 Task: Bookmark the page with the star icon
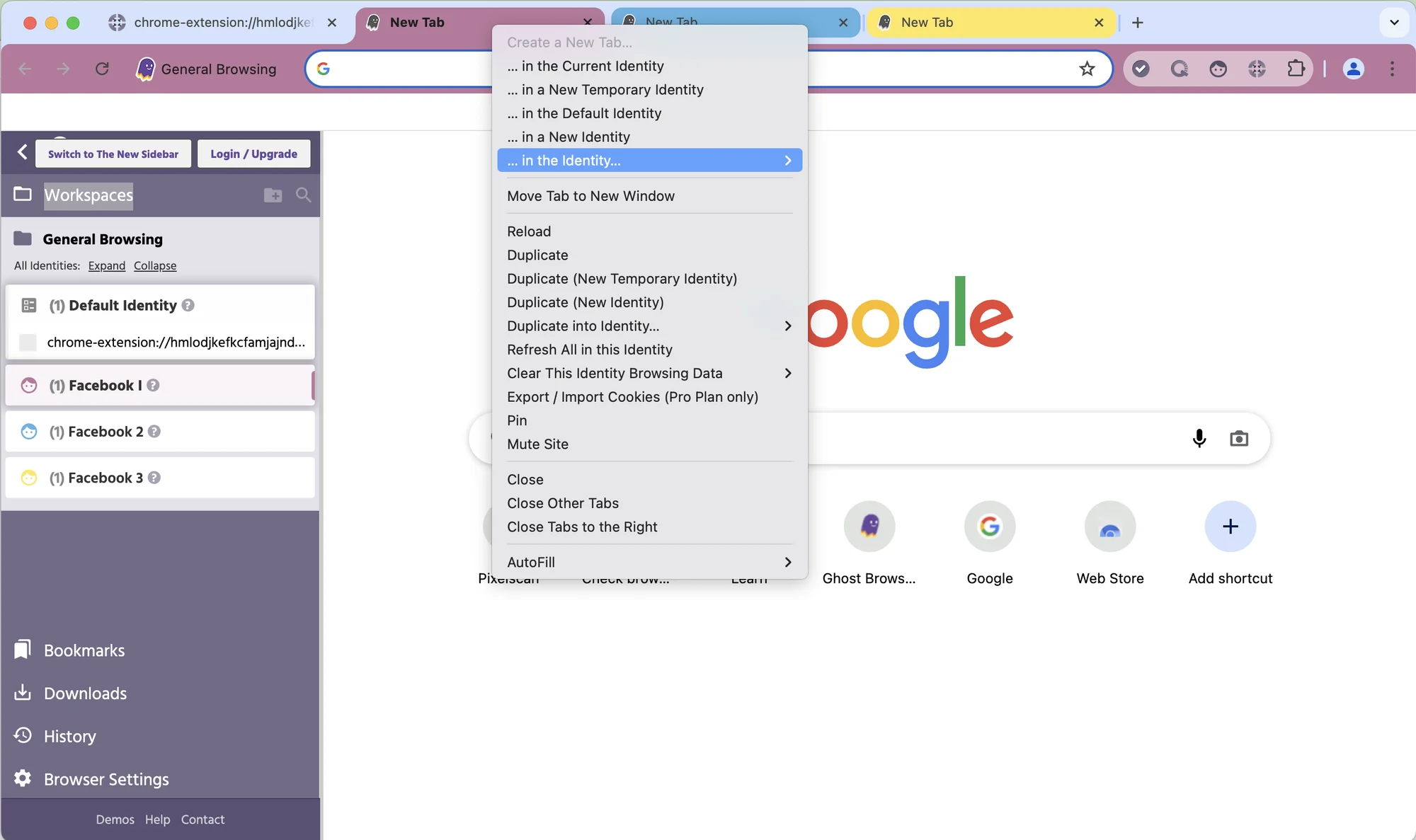1087,69
